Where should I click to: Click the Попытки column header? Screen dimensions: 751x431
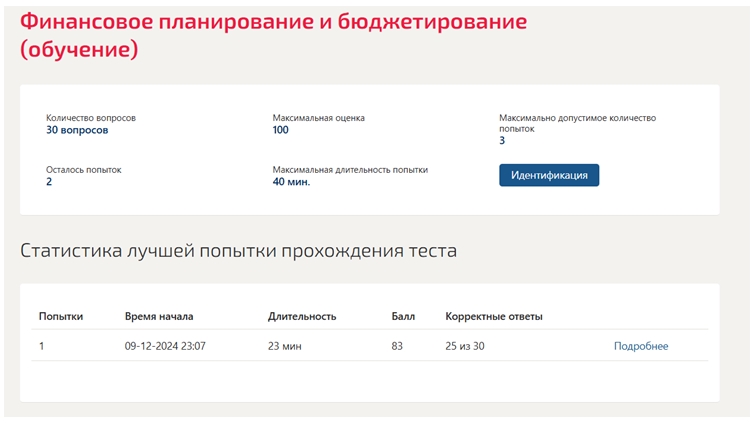coord(61,317)
